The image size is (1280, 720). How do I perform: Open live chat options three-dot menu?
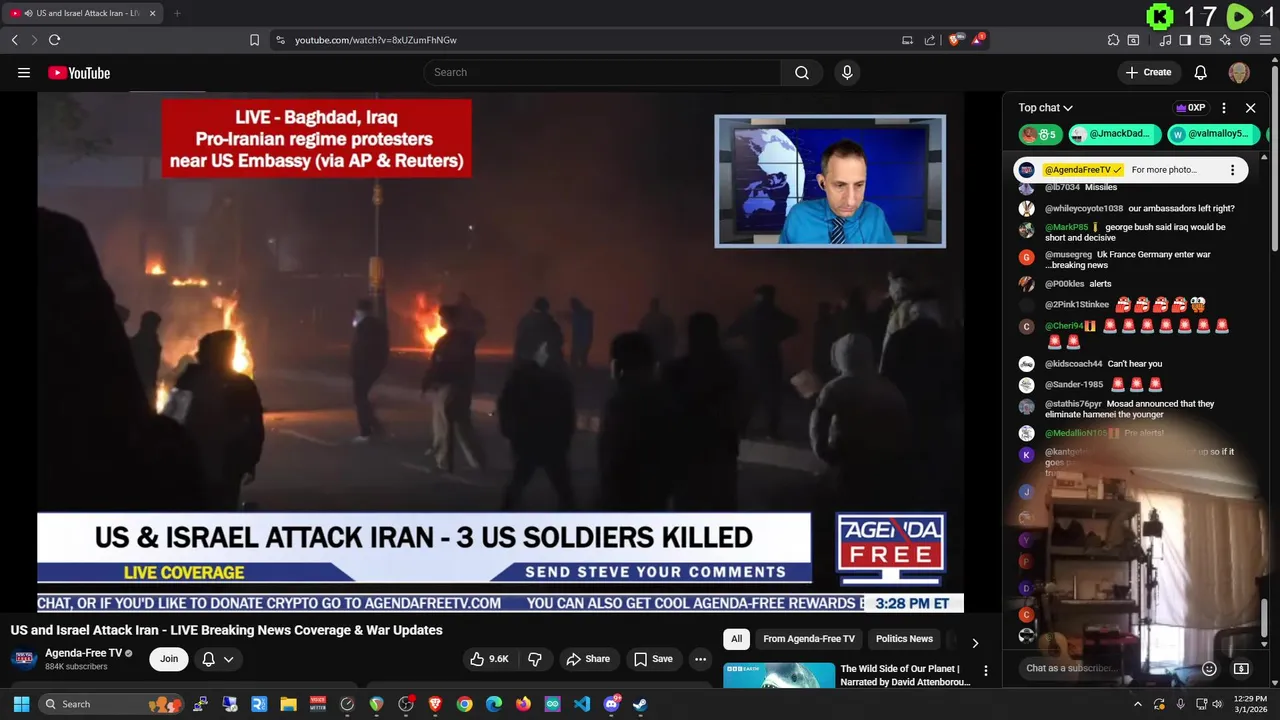pyautogui.click(x=1223, y=108)
